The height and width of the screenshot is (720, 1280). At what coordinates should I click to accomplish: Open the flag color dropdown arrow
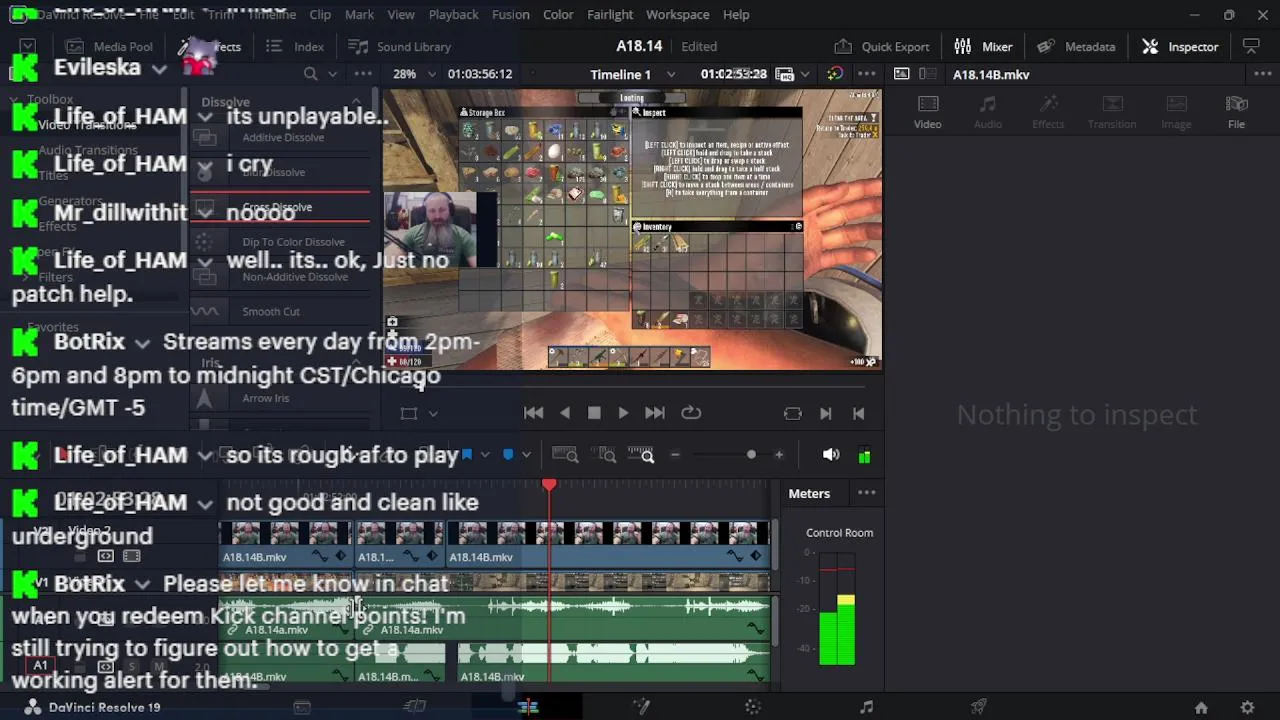[x=485, y=455]
